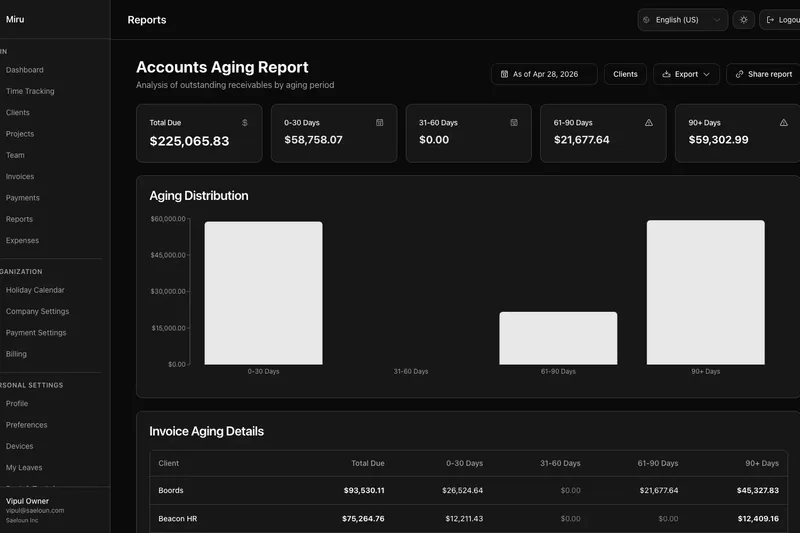The width and height of the screenshot is (800, 533).
Task: Click the link icon on Share report
Action: pos(739,74)
